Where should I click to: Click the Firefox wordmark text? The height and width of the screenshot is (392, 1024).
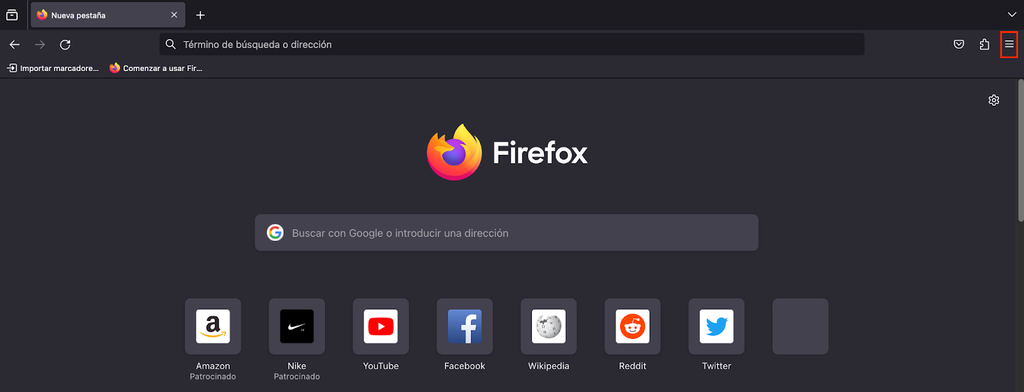[540, 152]
